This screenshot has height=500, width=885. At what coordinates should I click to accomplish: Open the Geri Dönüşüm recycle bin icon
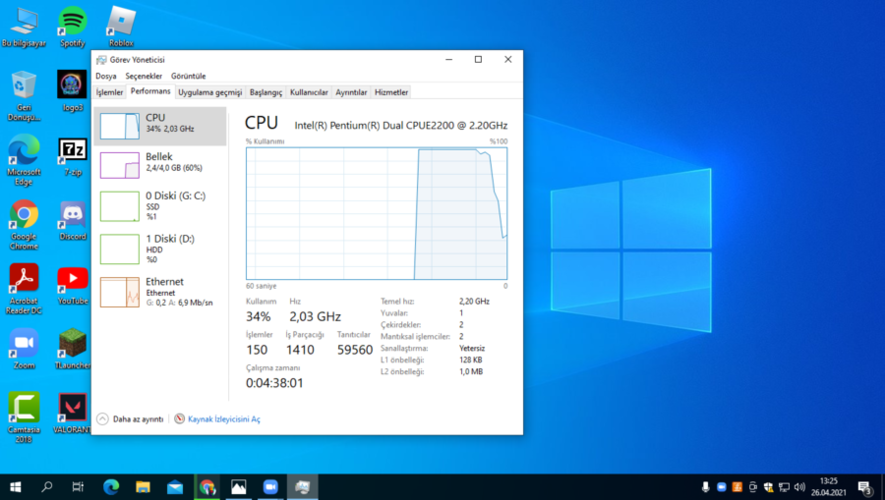(24, 96)
